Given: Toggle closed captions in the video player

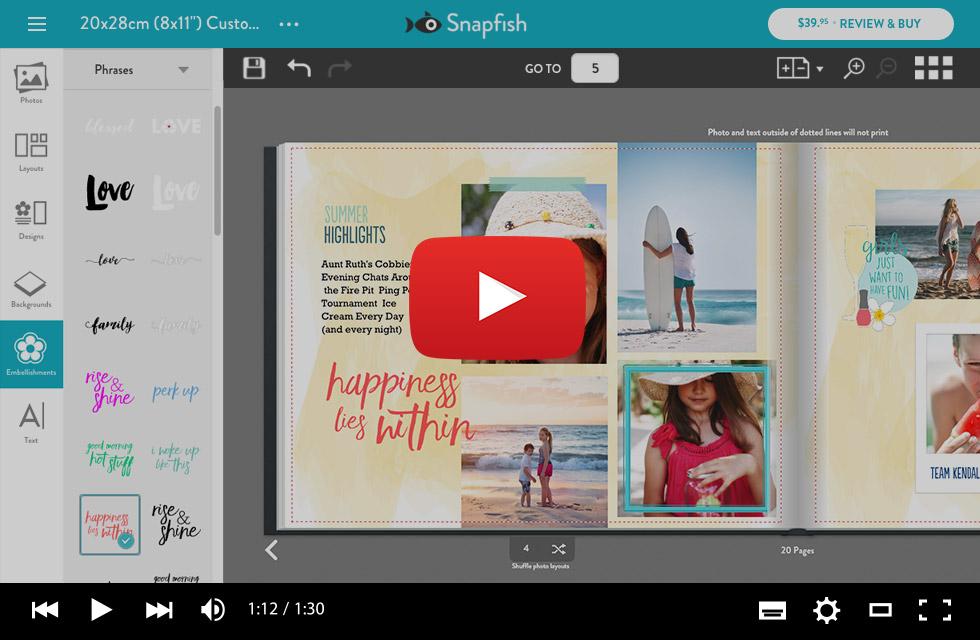Looking at the screenshot, I should pos(773,610).
